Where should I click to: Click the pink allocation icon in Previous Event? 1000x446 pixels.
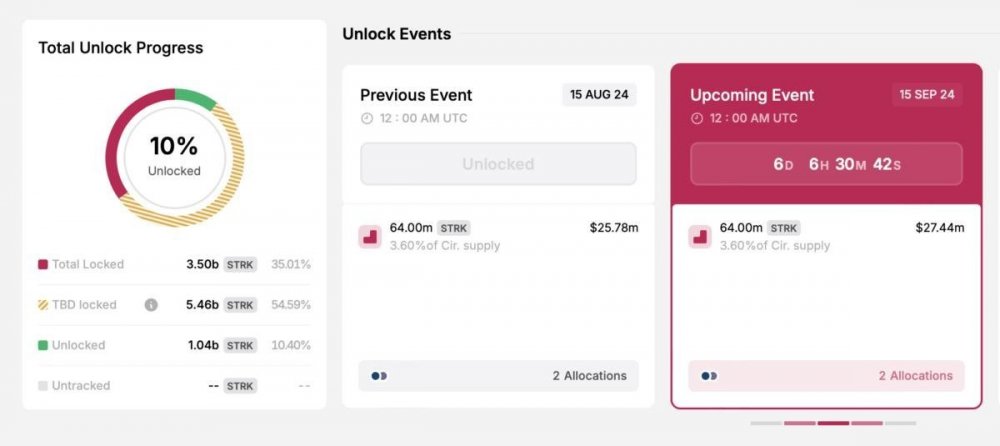click(x=369, y=236)
